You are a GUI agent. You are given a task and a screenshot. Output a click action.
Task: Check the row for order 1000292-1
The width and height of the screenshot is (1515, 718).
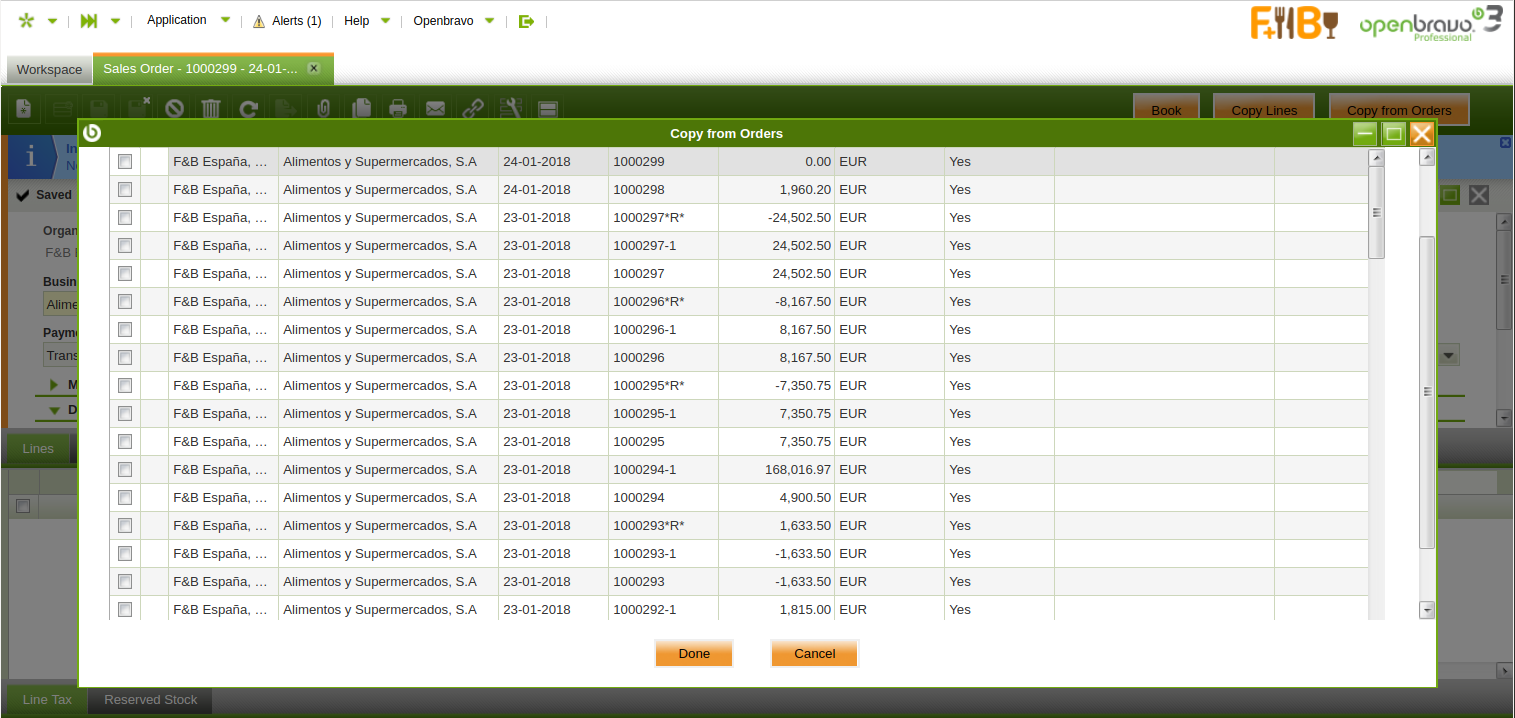(125, 609)
